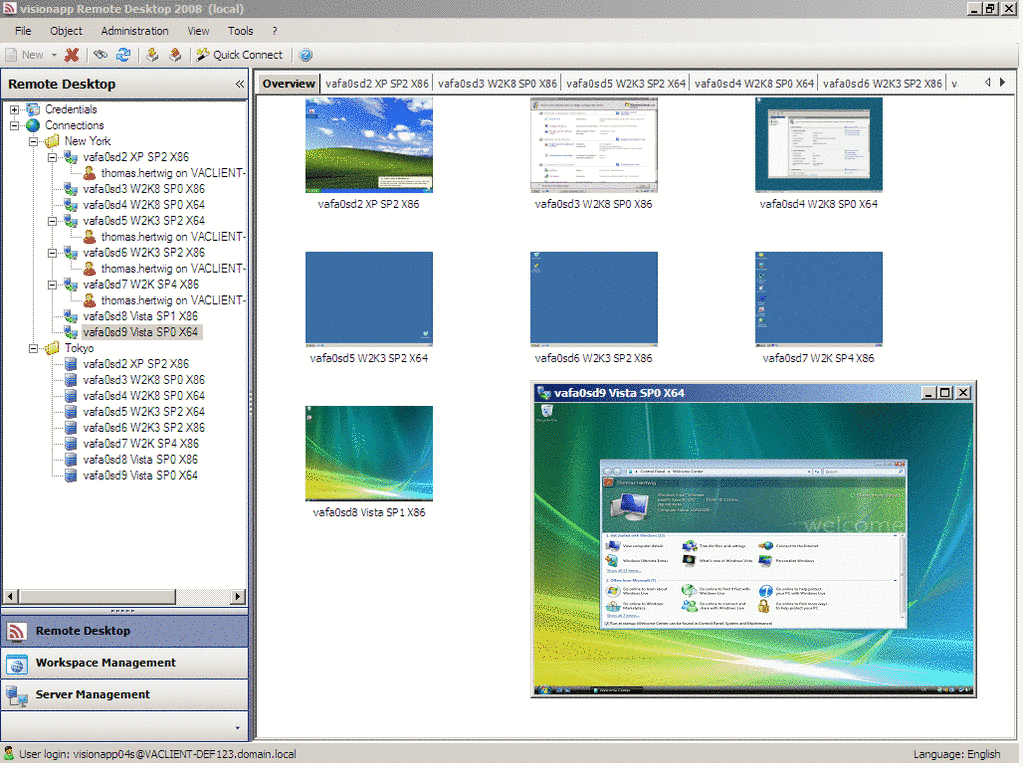Expand the Credentials tree node
1023x768 pixels.
tap(14, 110)
